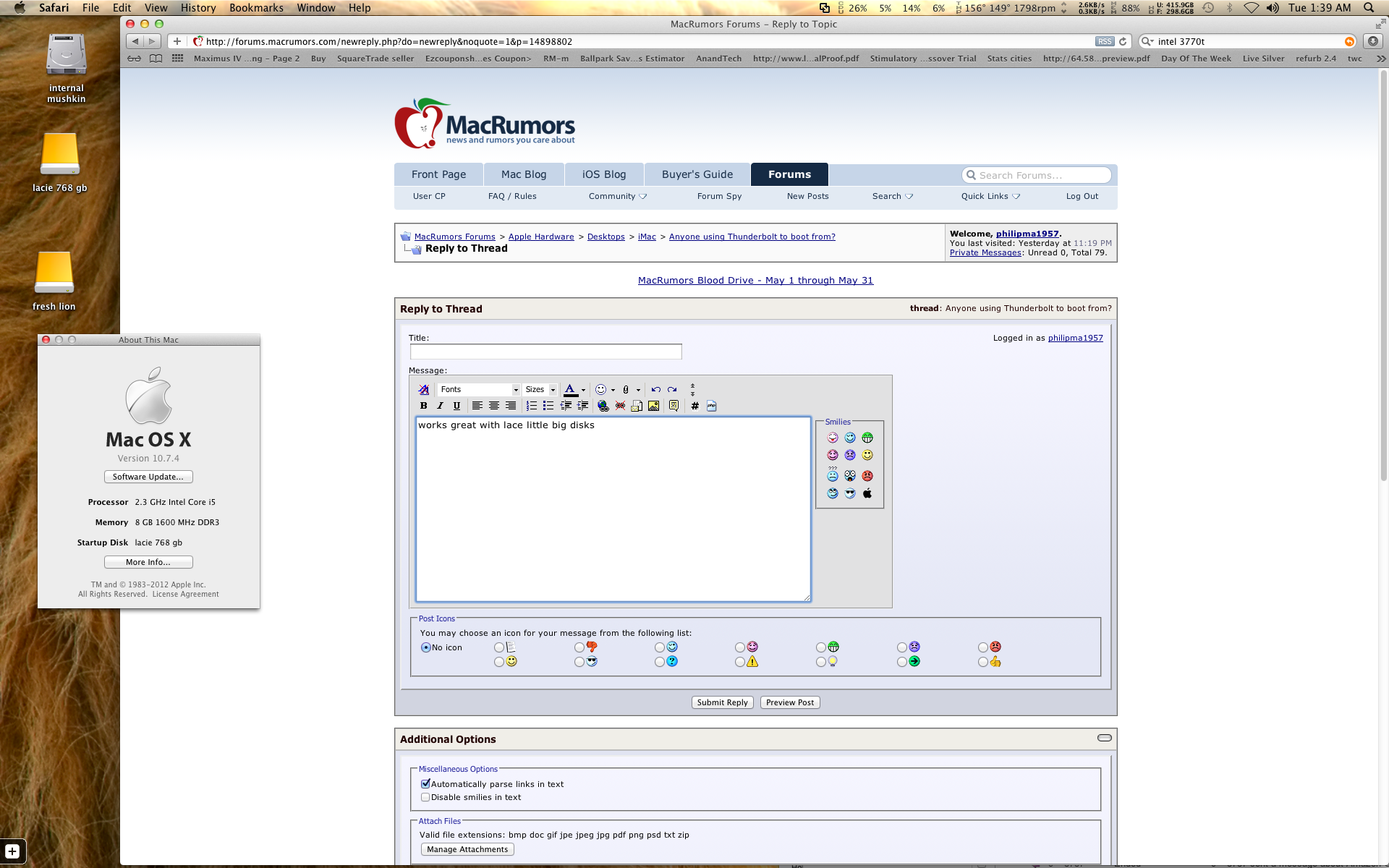Toggle underline formatting in message editor

[456, 406]
